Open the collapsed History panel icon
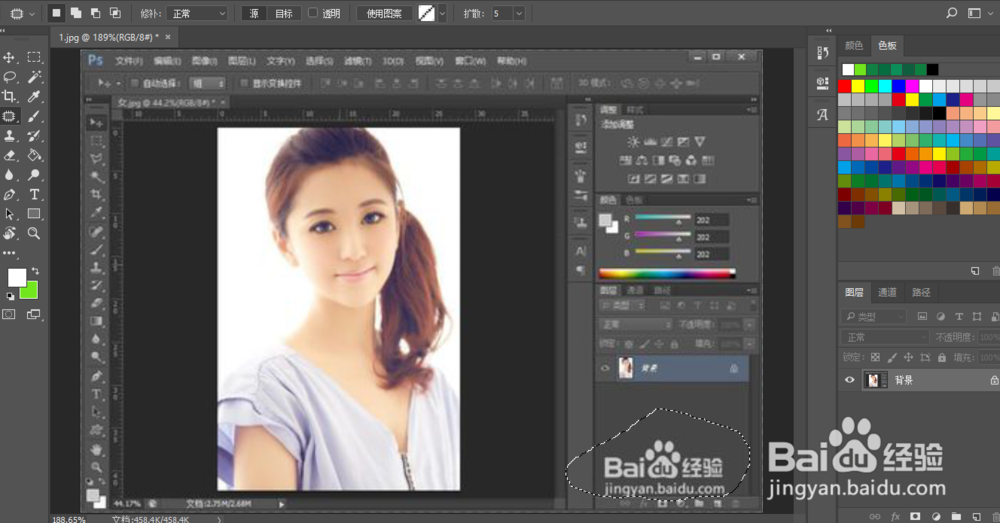 click(822, 53)
